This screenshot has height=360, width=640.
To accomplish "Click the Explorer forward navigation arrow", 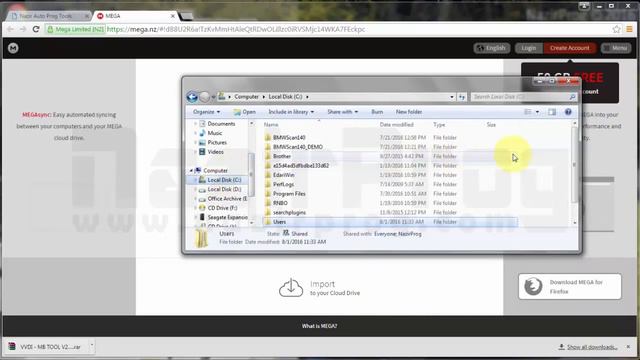I will (x=204, y=97).
